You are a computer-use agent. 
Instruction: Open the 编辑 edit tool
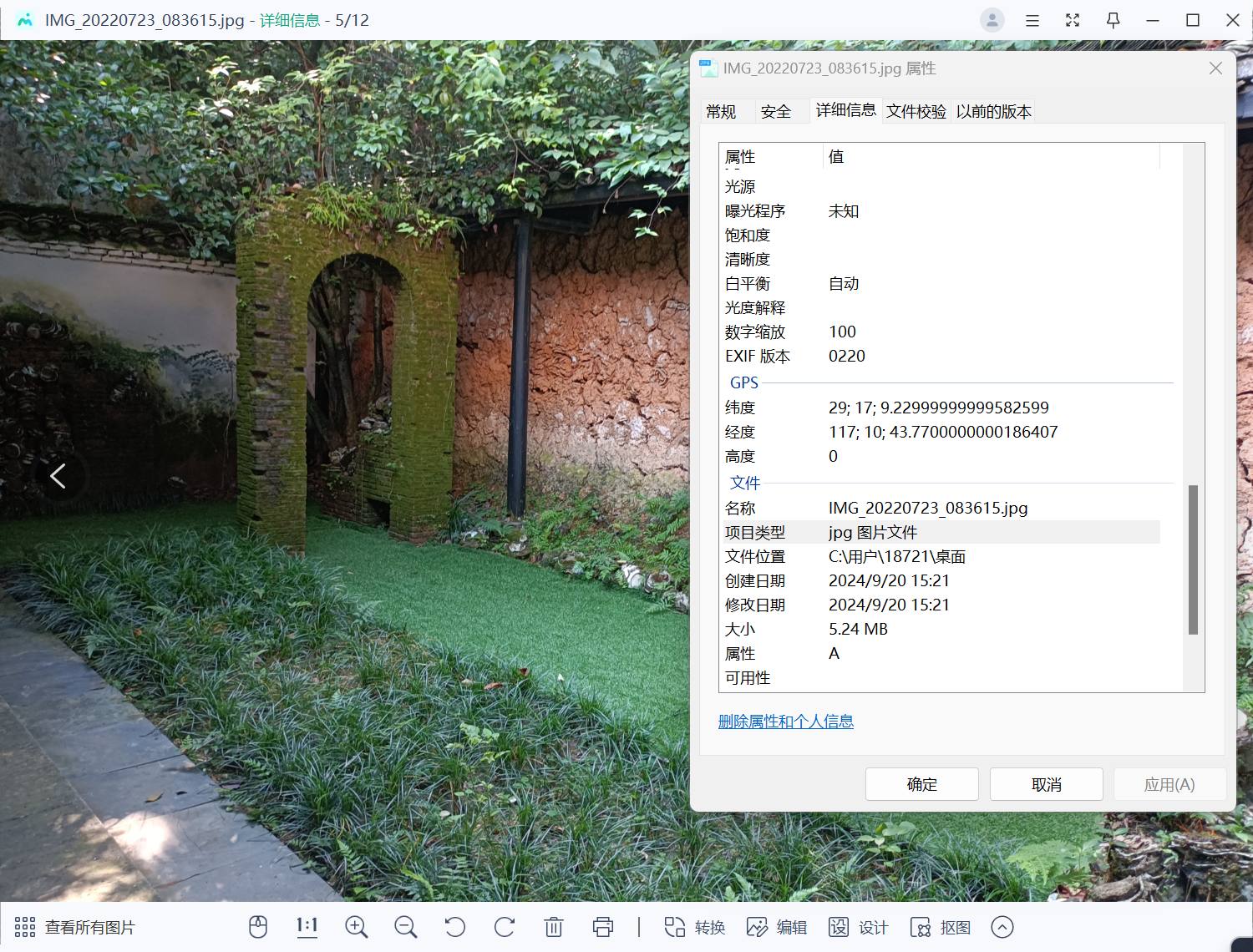coord(777,927)
